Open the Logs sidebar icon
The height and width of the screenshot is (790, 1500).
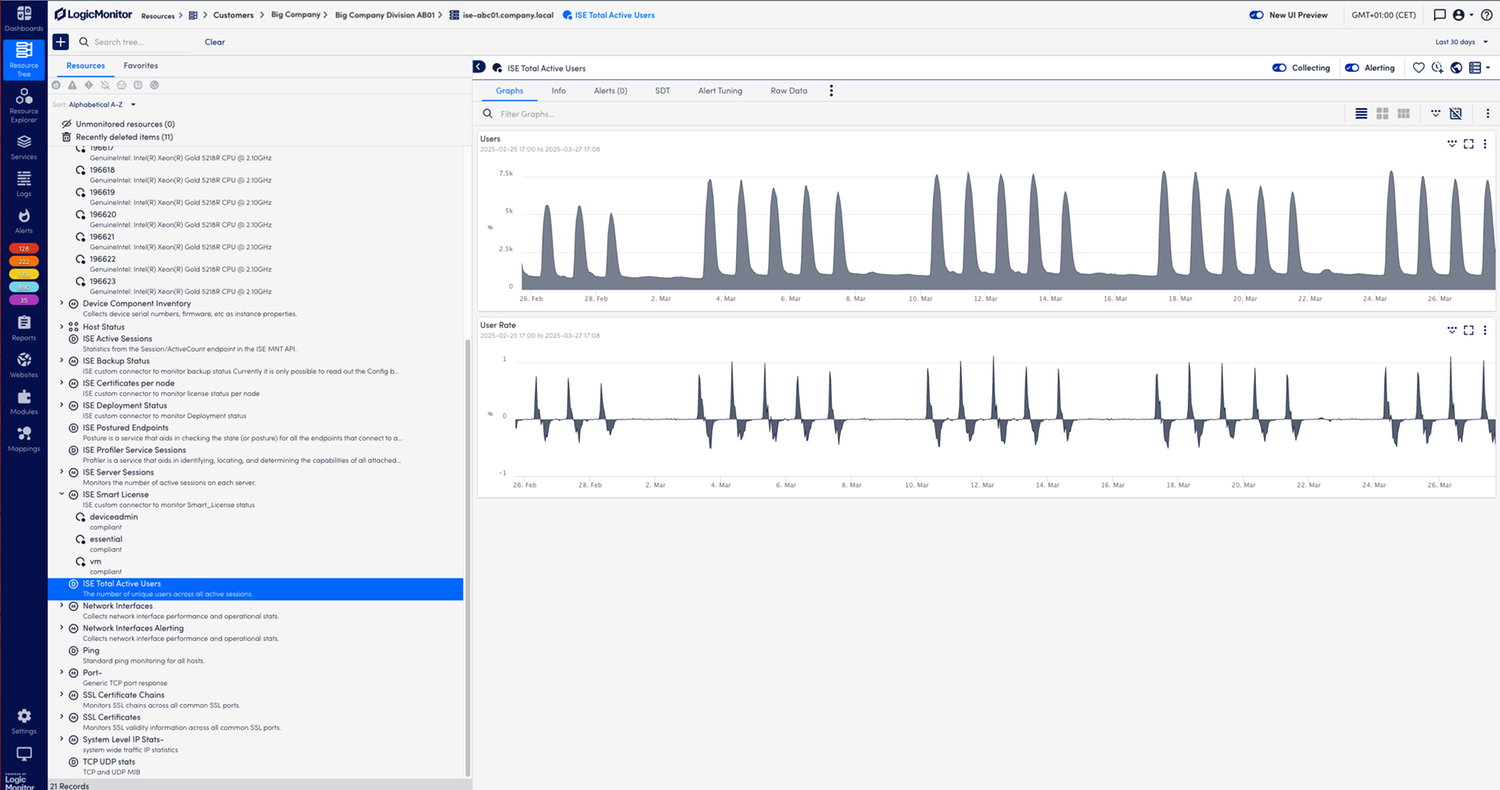(x=24, y=183)
